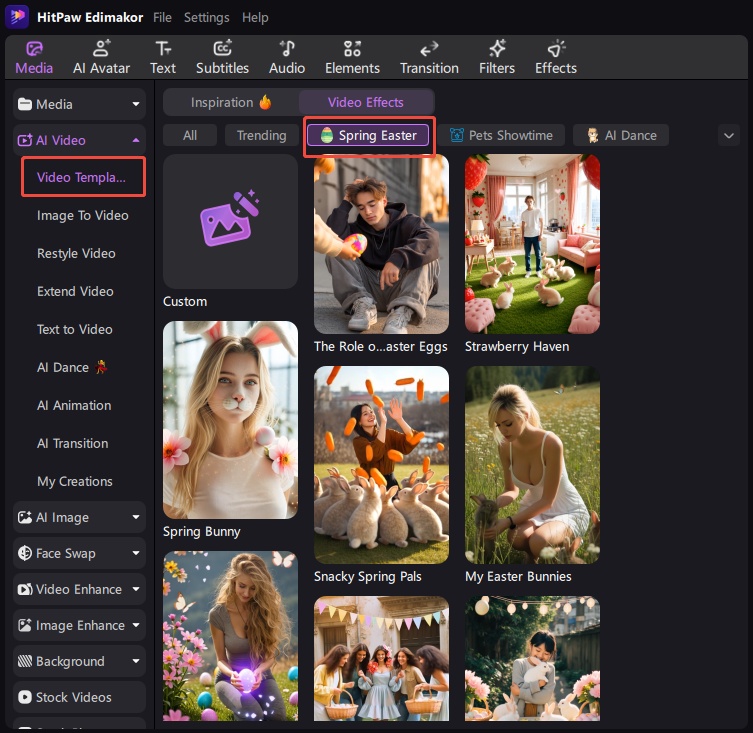
Task: Select the girl holding glowing egg thumbnail
Action: coord(231,636)
